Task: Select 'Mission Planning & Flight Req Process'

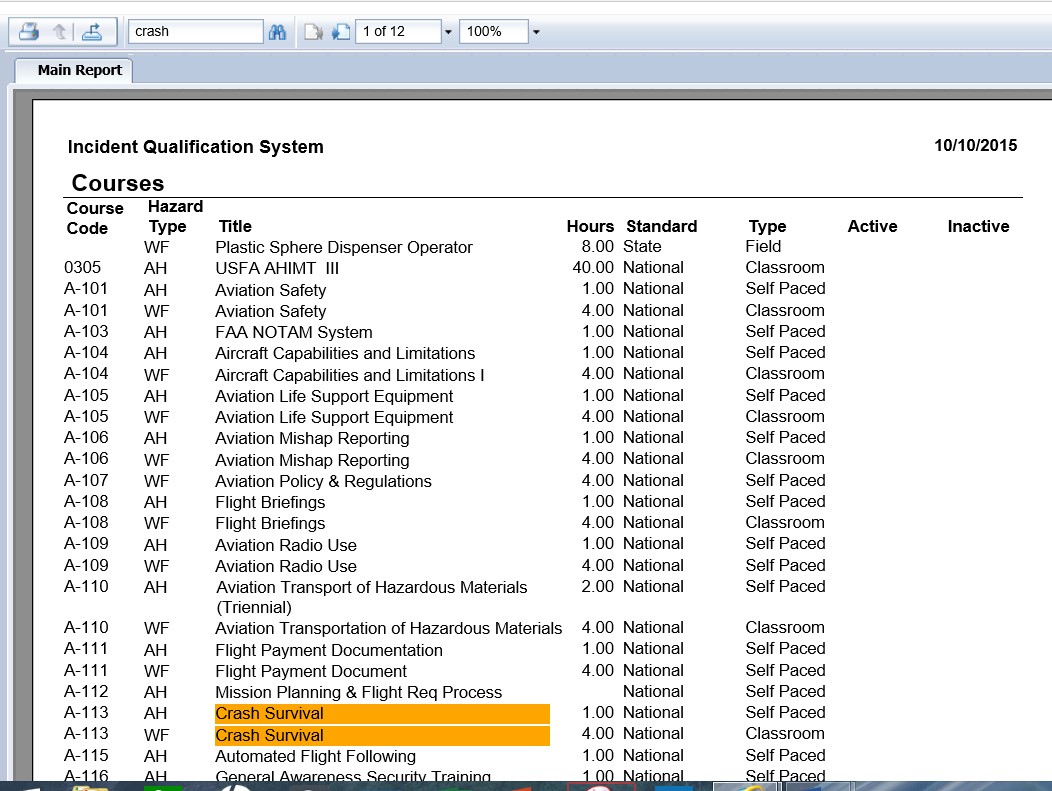Action: coord(358,692)
